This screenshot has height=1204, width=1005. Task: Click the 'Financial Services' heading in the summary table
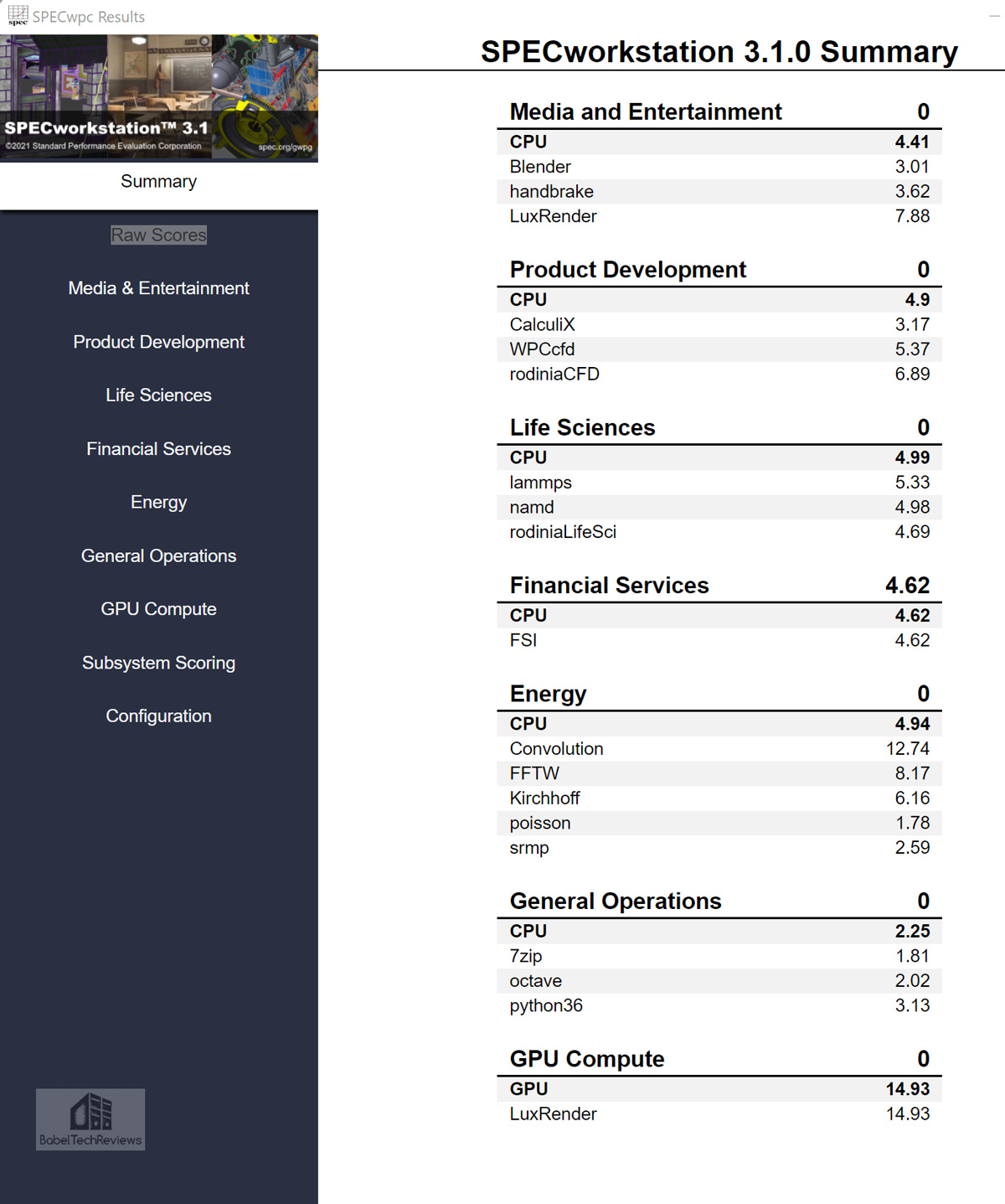pyautogui.click(x=610, y=586)
